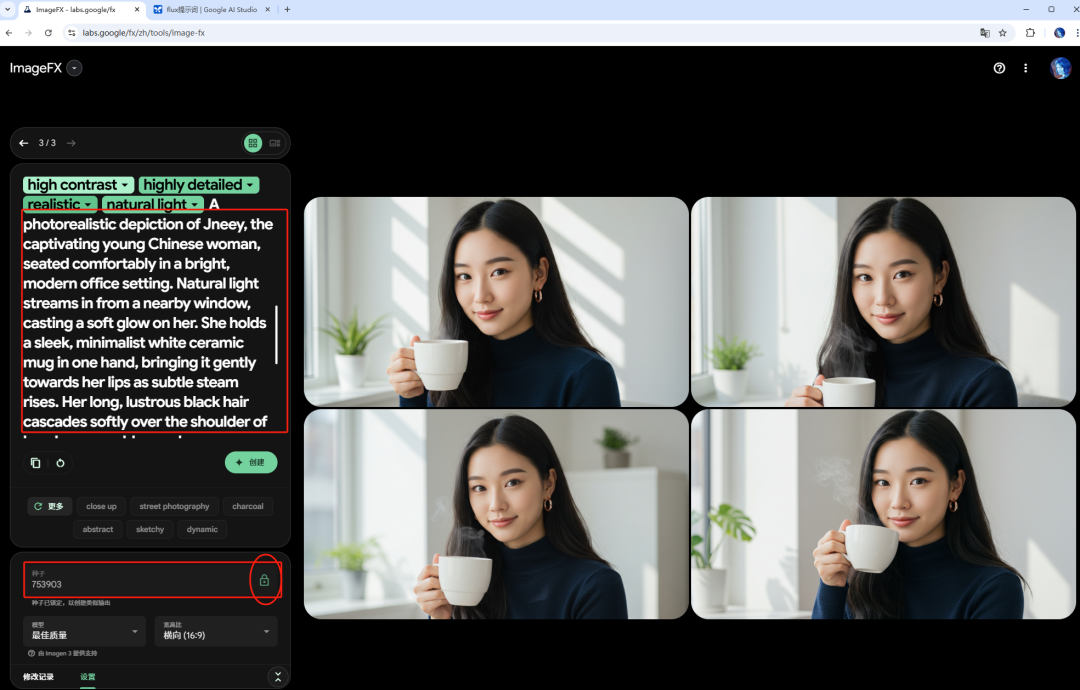Open the tab search dropdown arrow
The image size is (1080, 690).
coord(8,10)
